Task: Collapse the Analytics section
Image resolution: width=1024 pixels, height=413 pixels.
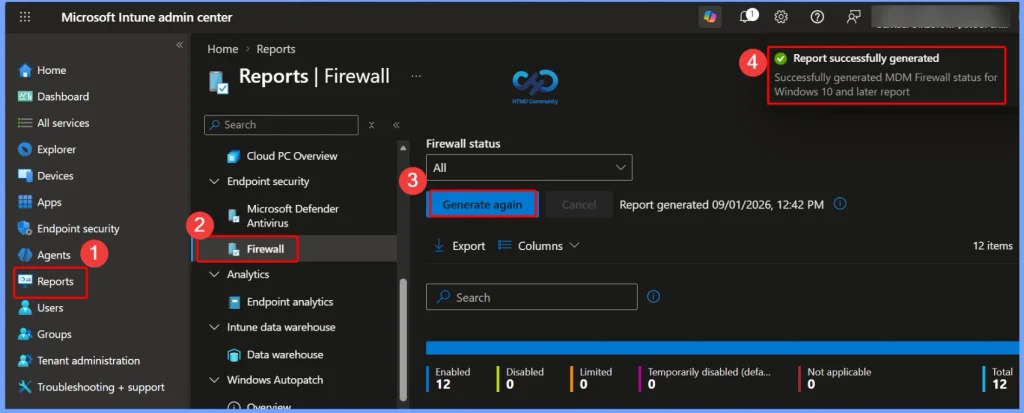Action: coord(214,274)
